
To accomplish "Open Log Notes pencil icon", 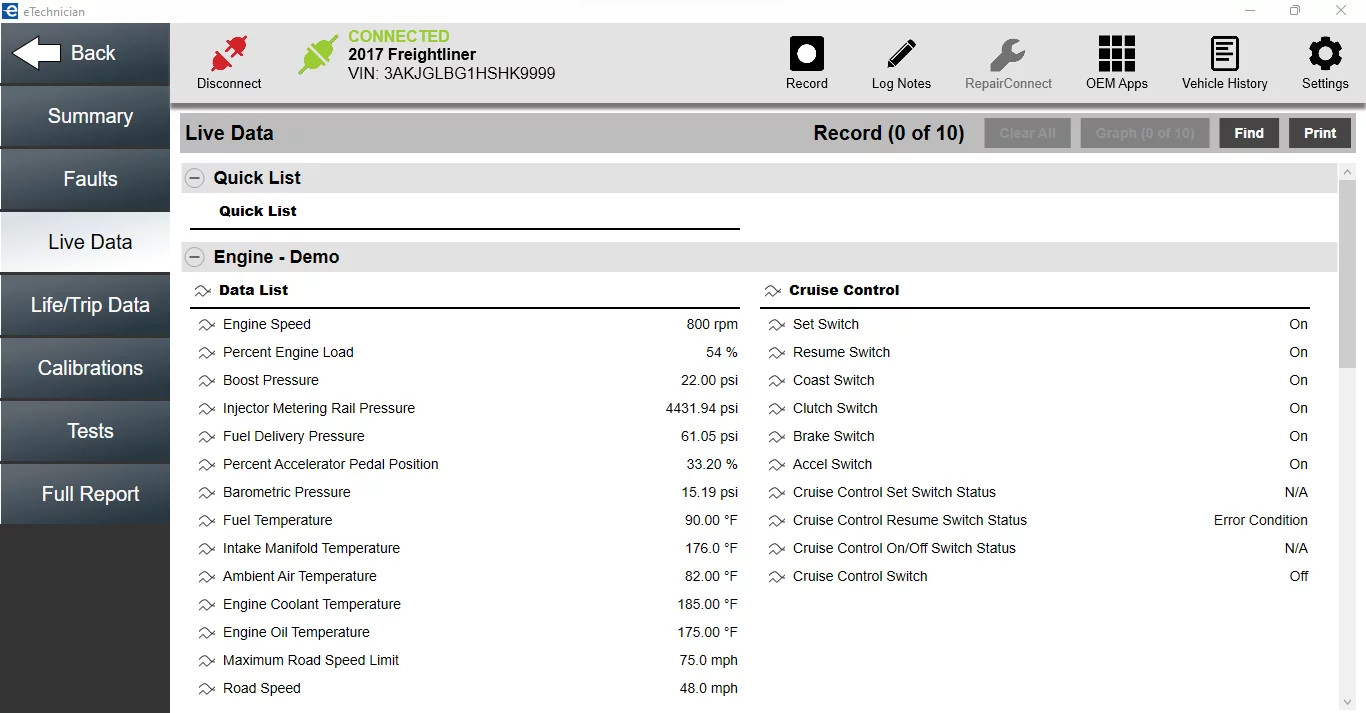I will pos(901,54).
